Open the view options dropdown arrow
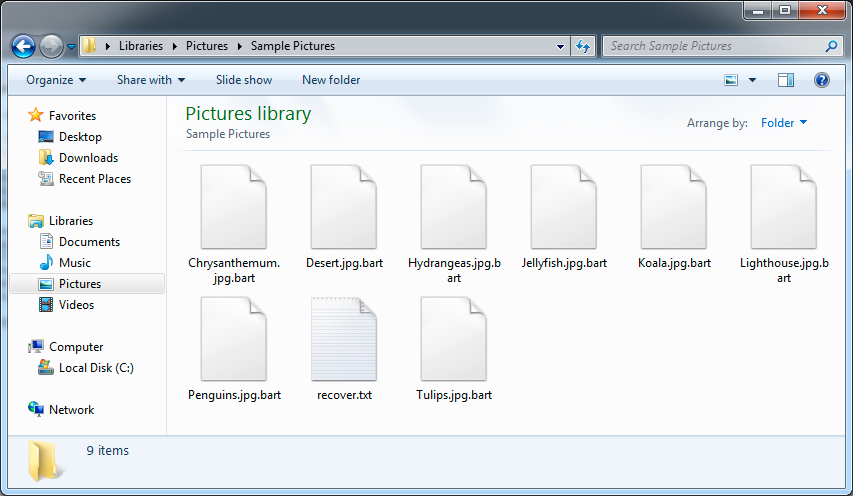This screenshot has height=496, width=853. 752,80
